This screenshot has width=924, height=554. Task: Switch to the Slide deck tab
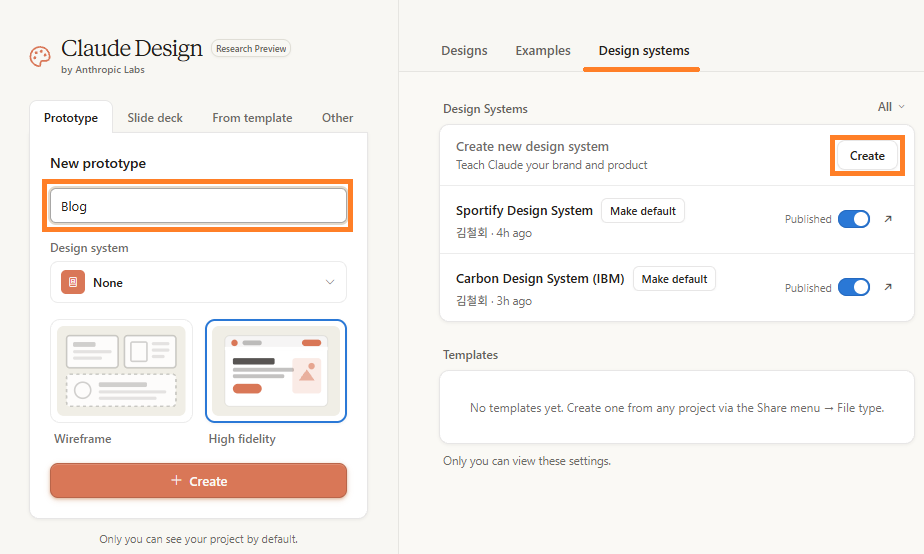pyautogui.click(x=155, y=117)
